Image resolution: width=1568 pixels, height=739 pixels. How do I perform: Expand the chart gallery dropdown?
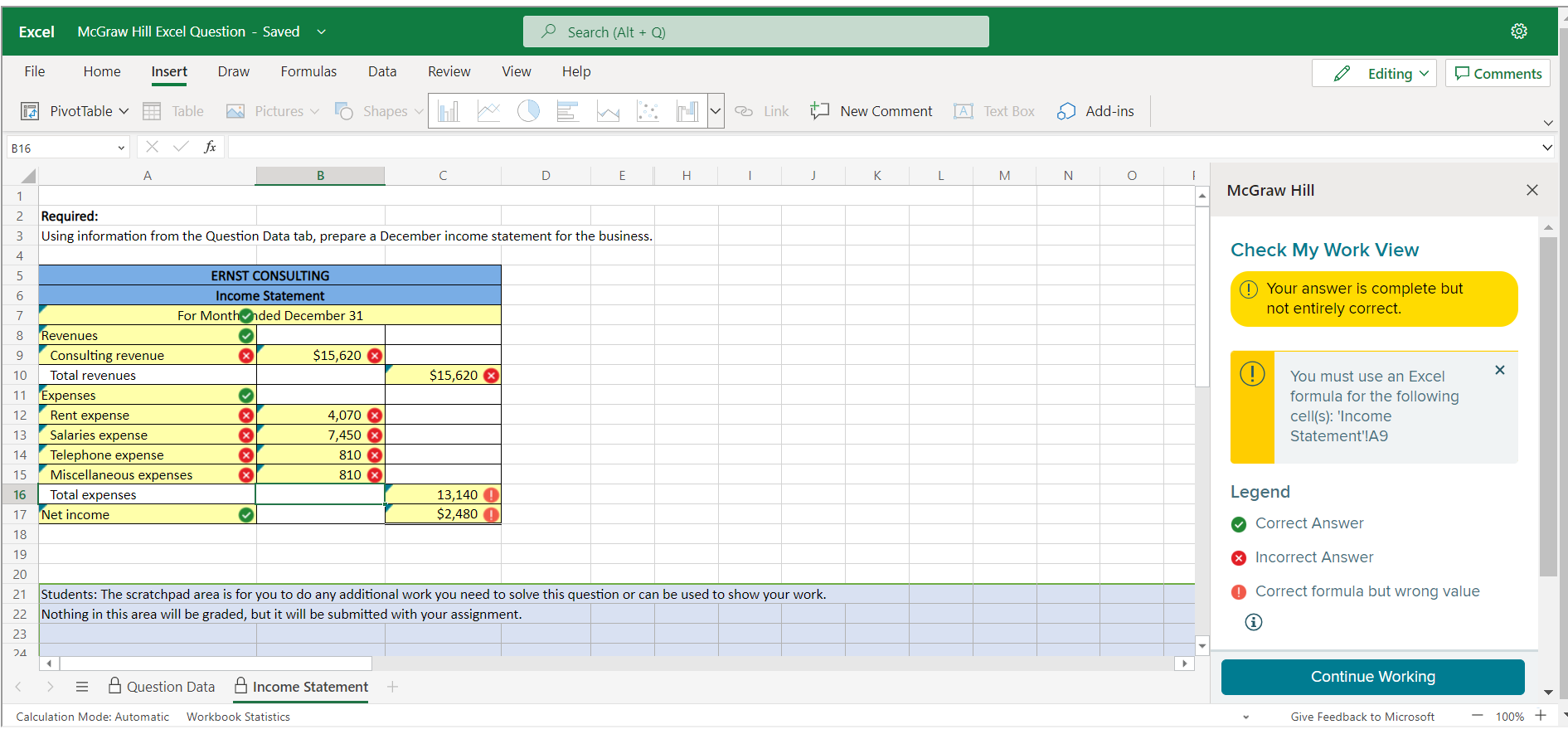coord(716,111)
